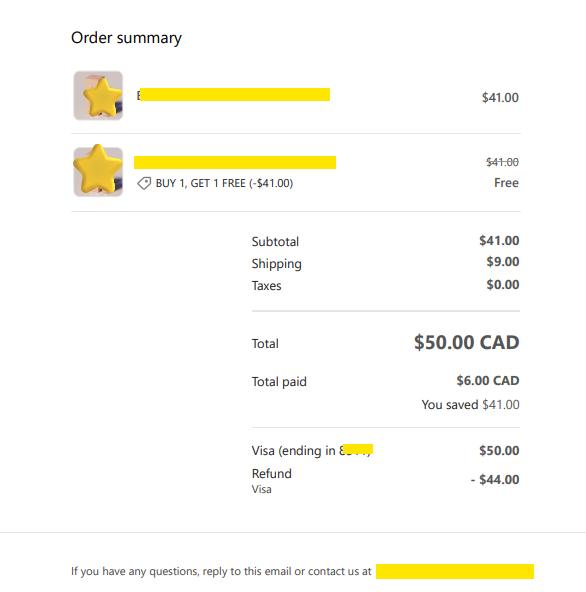Select the Shipping amount $9.00
Image resolution: width=586 pixels, height=592 pixels.
pos(503,262)
